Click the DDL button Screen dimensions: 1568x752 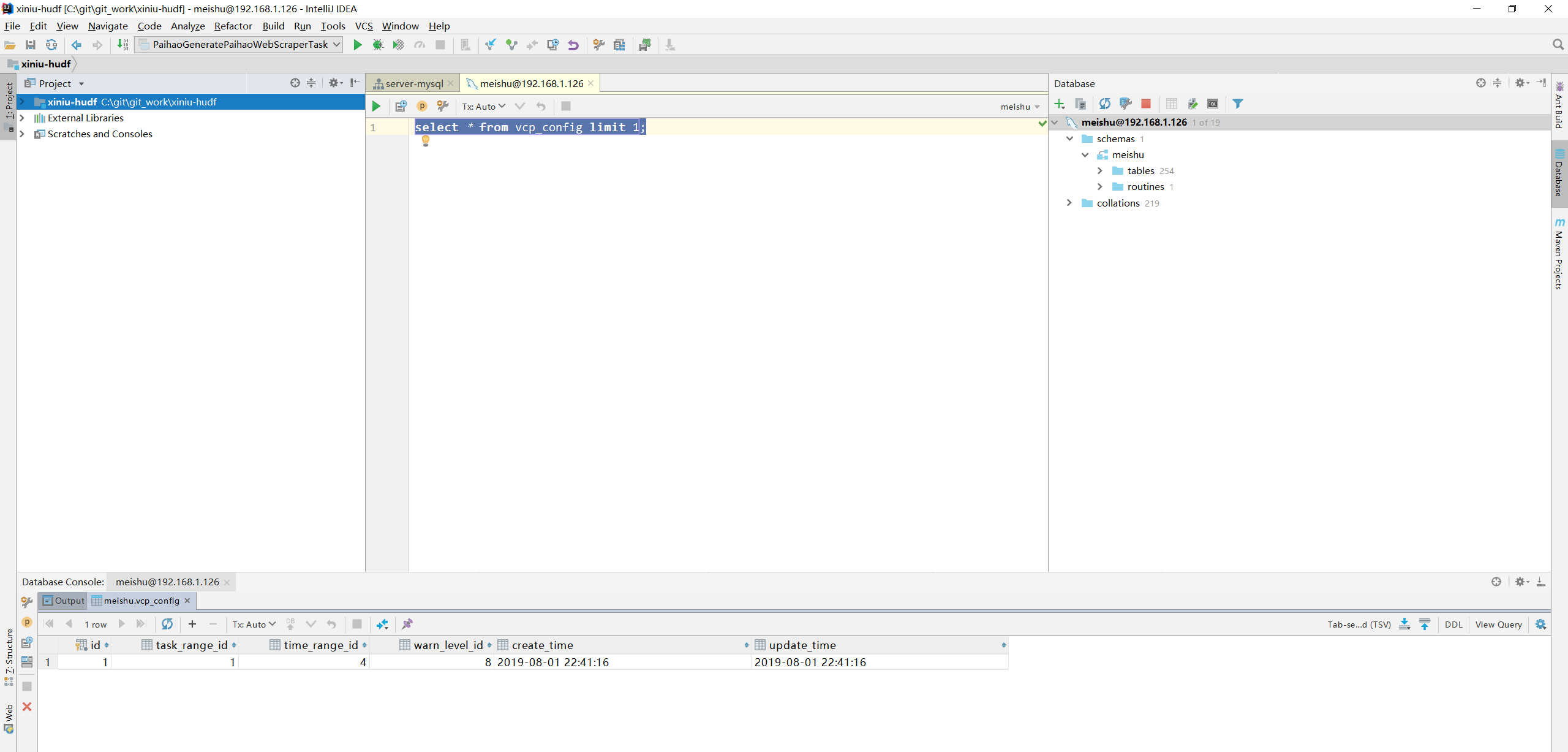click(x=1453, y=624)
